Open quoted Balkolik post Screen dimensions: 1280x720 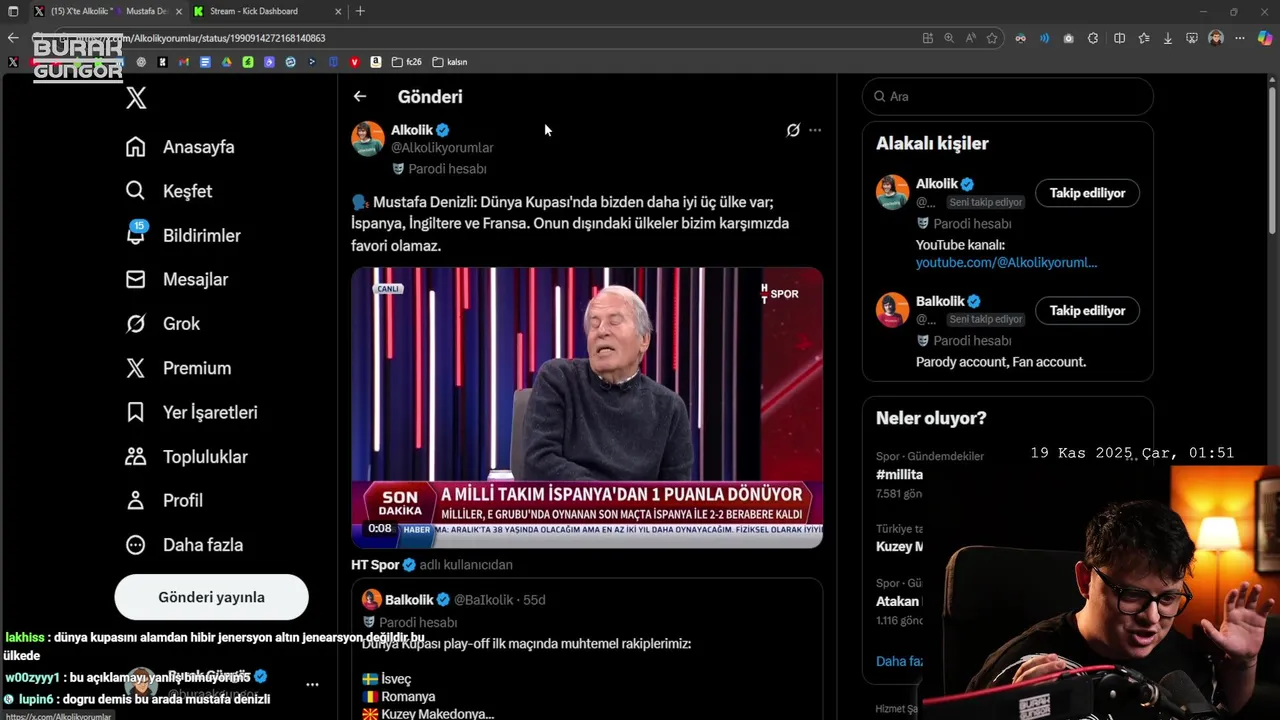587,650
